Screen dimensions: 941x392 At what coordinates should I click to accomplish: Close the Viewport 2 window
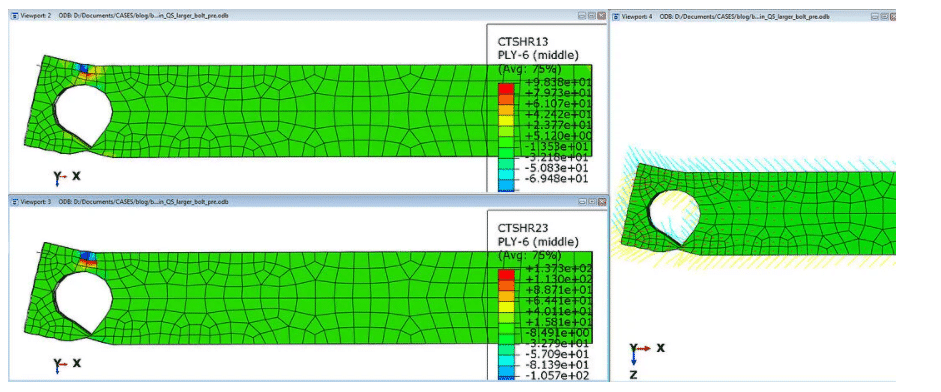(x=601, y=16)
